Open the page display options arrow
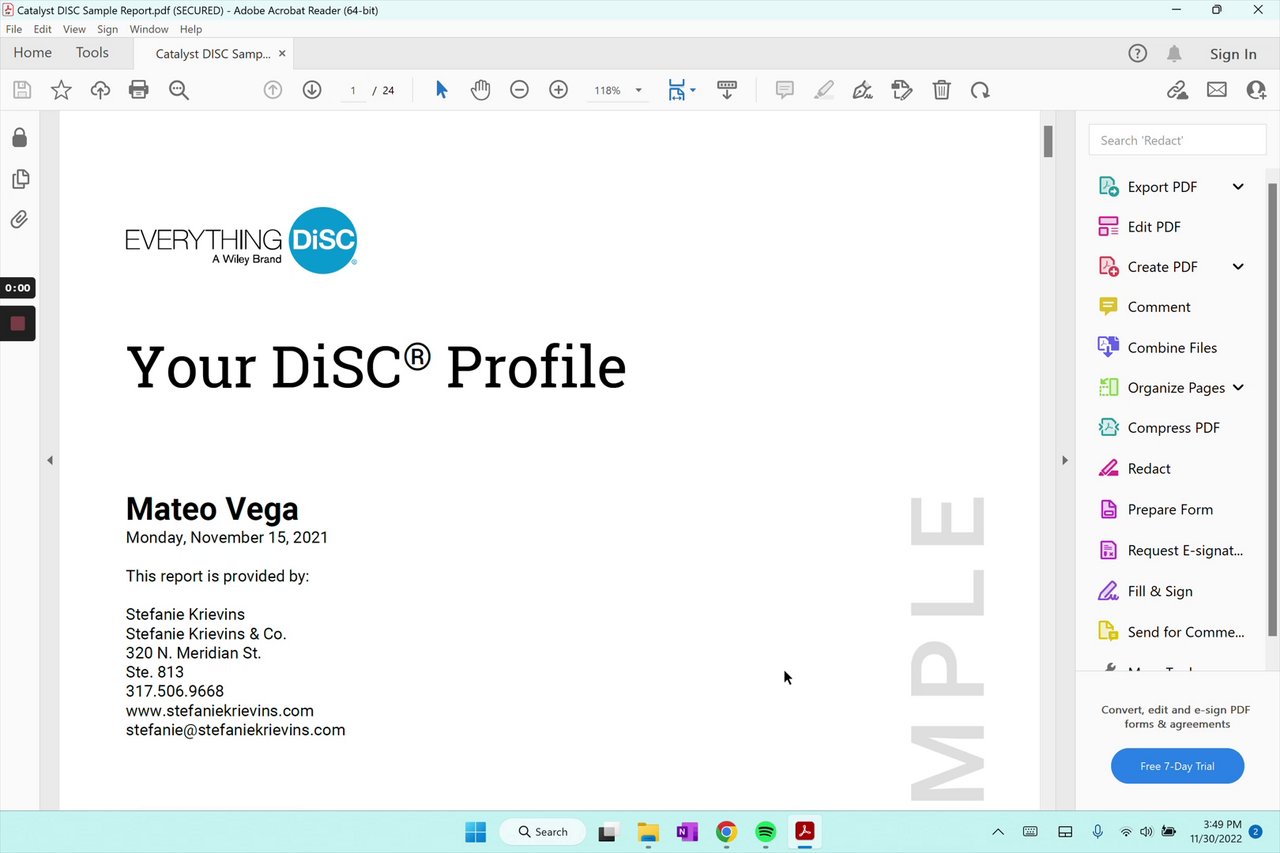 (x=693, y=91)
